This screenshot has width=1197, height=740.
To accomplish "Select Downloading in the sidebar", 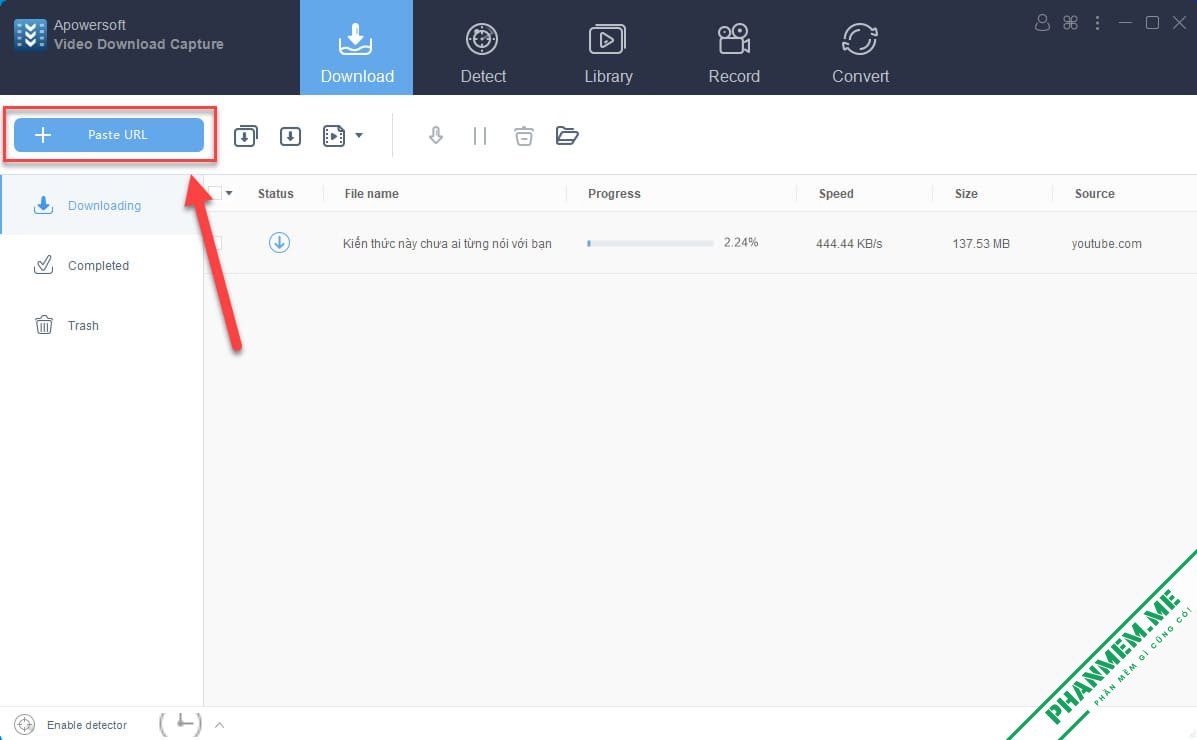I will point(102,205).
